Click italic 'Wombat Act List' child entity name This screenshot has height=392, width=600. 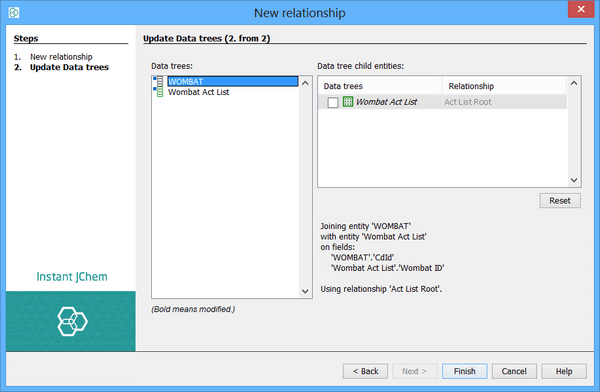386,102
